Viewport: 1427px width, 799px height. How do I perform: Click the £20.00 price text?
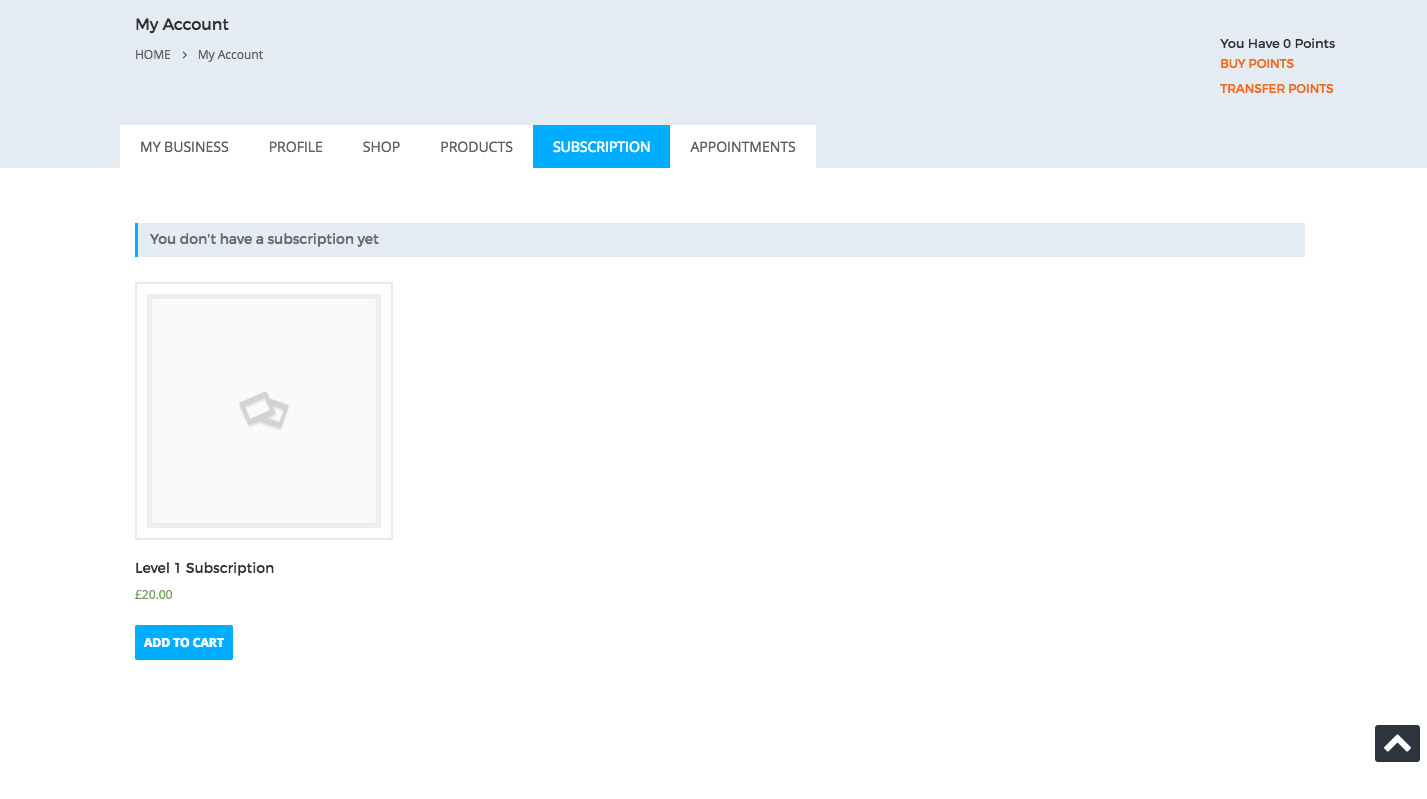coord(154,595)
